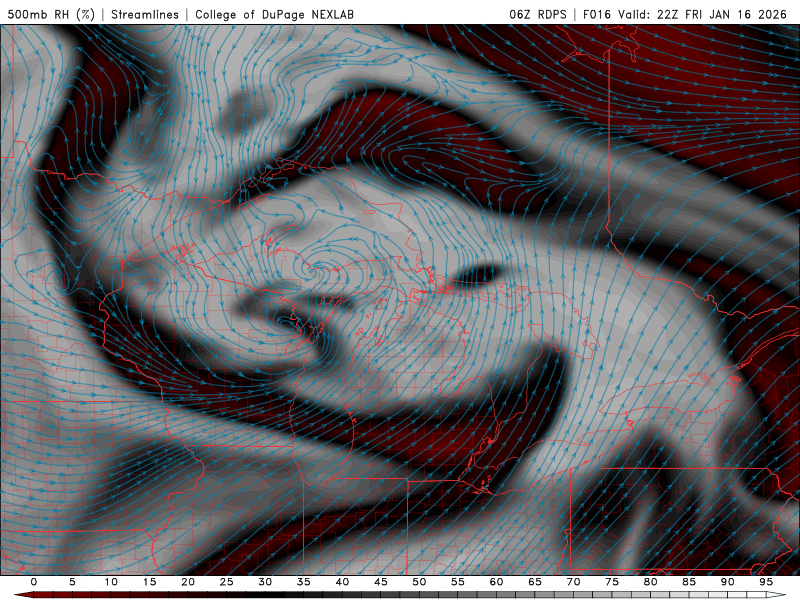
Task: Click the colorbar label "35"
Action: click(x=304, y=582)
